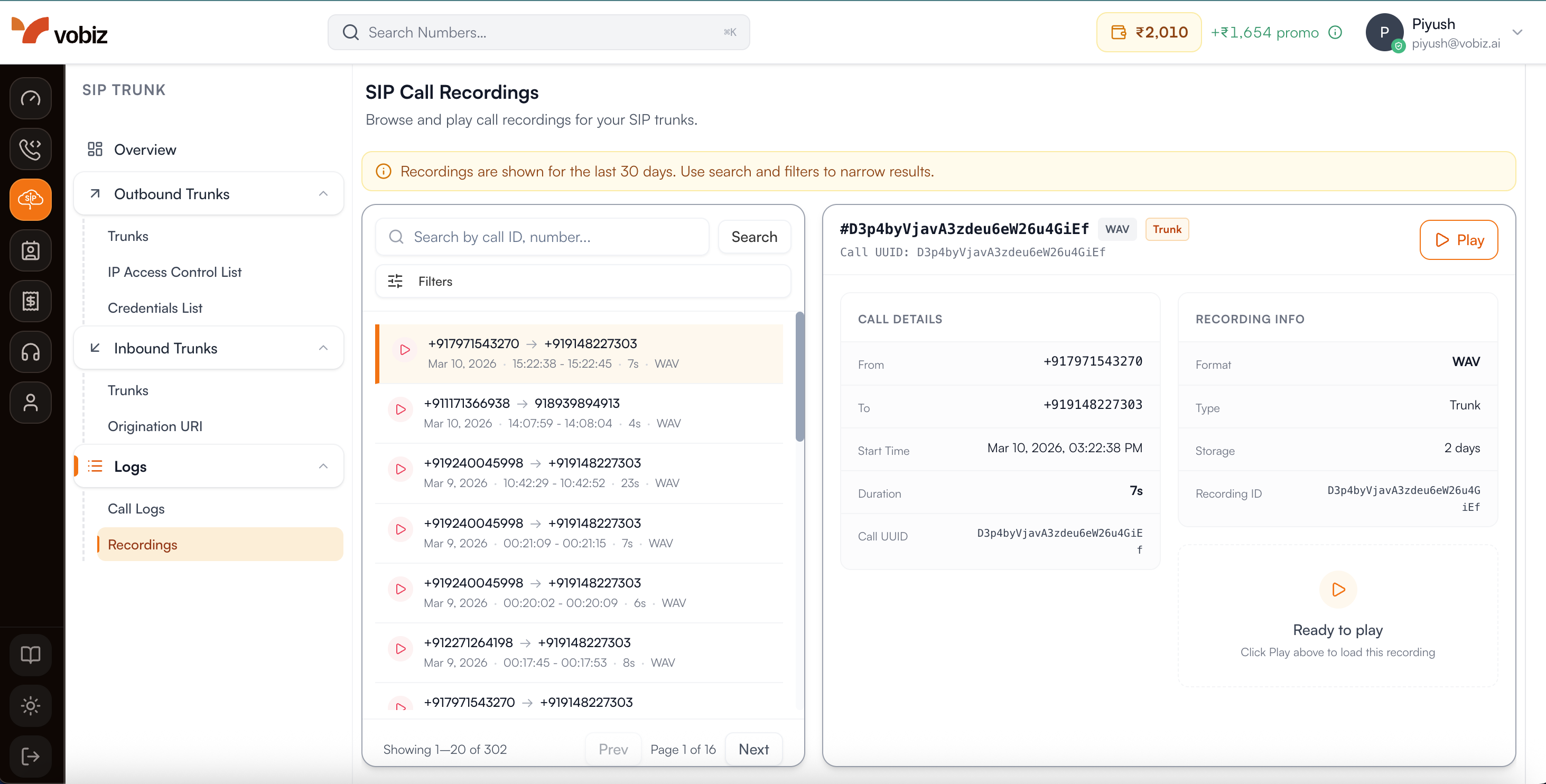Toggle the light theme sun icon
The image size is (1546, 784).
pos(31,705)
